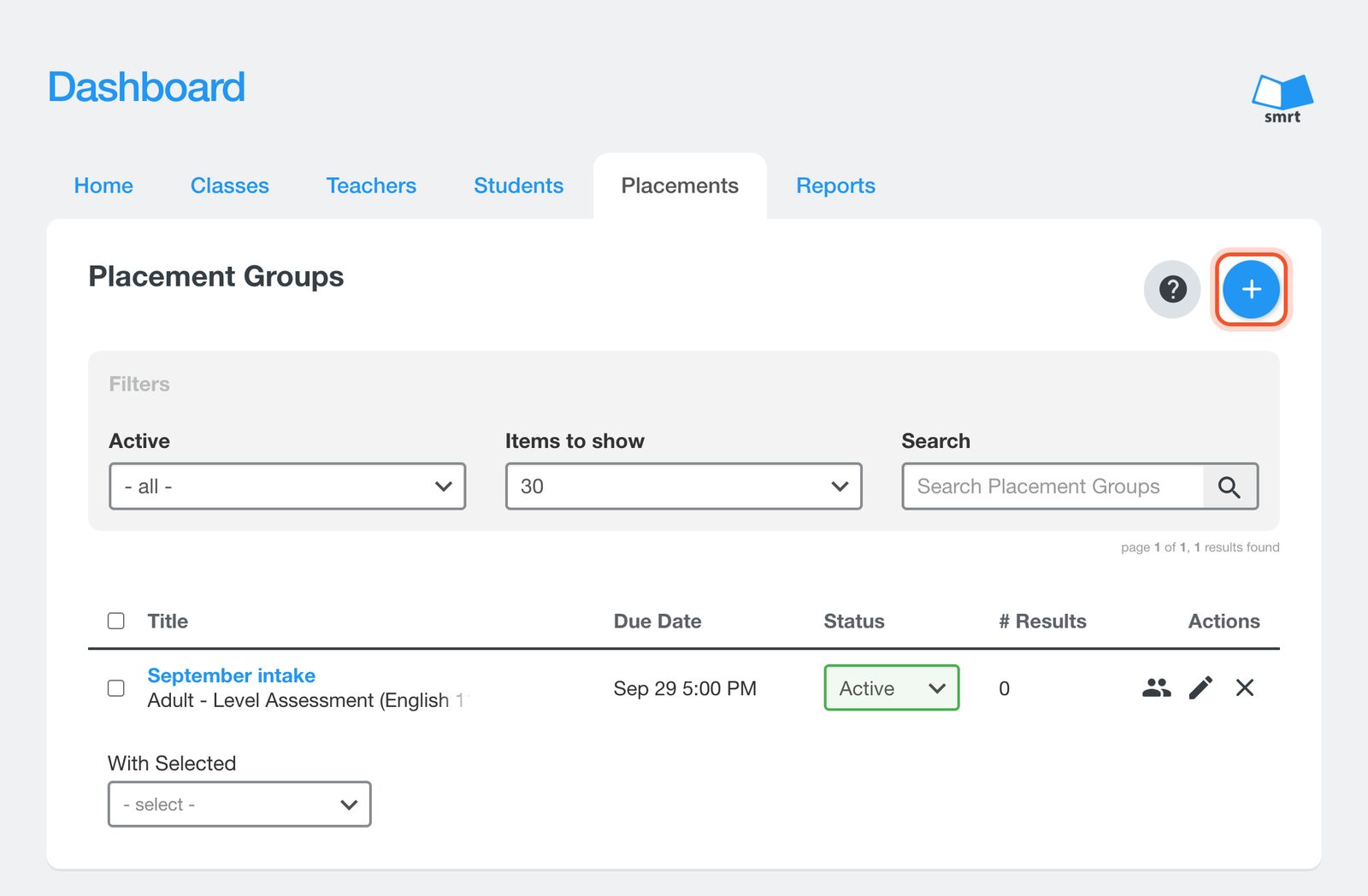This screenshot has height=896, width=1368.
Task: Click the # Results column header
Action: coord(1042,622)
